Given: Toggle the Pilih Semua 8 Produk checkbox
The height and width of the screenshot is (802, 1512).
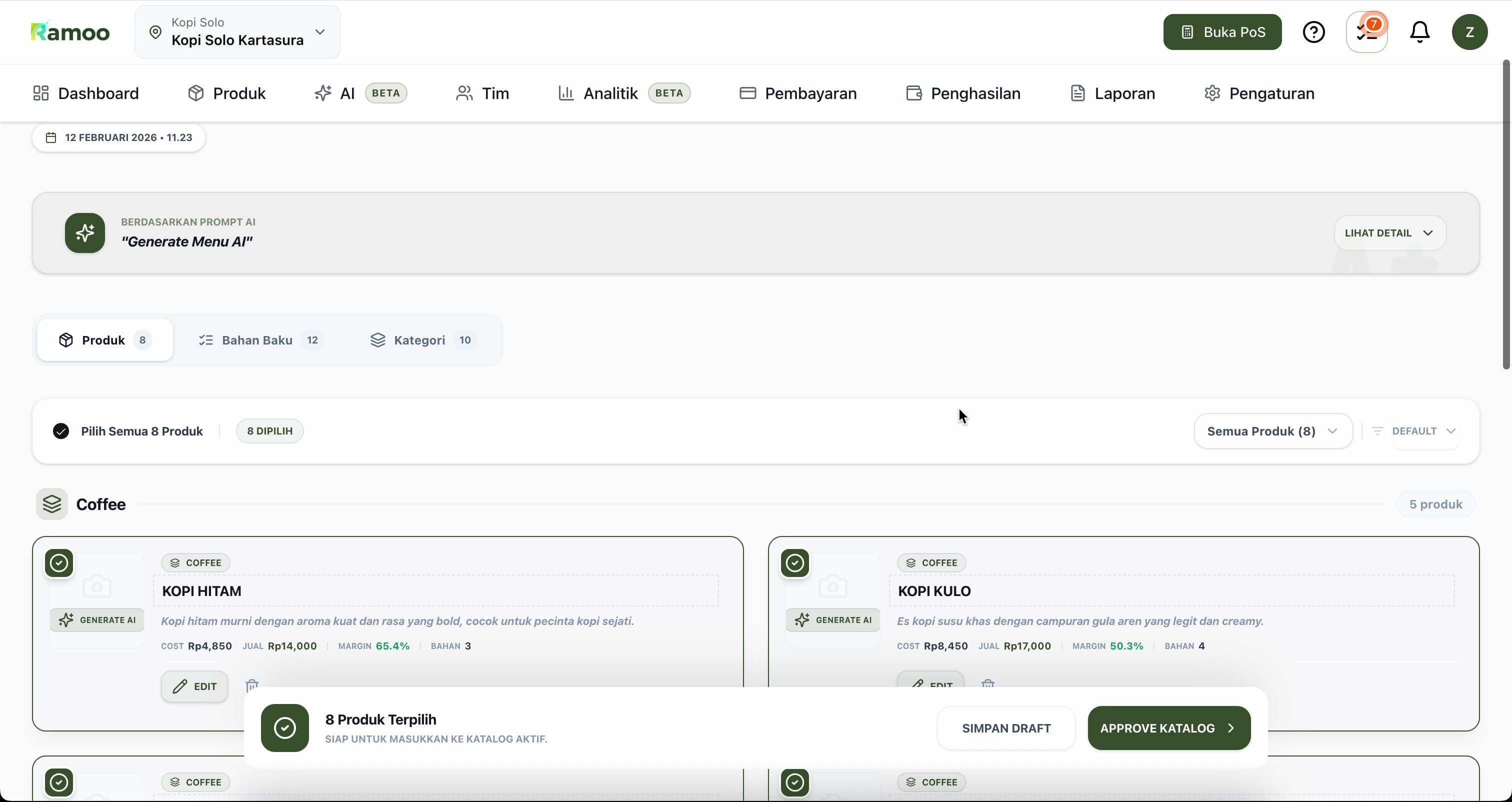Looking at the screenshot, I should [x=61, y=431].
